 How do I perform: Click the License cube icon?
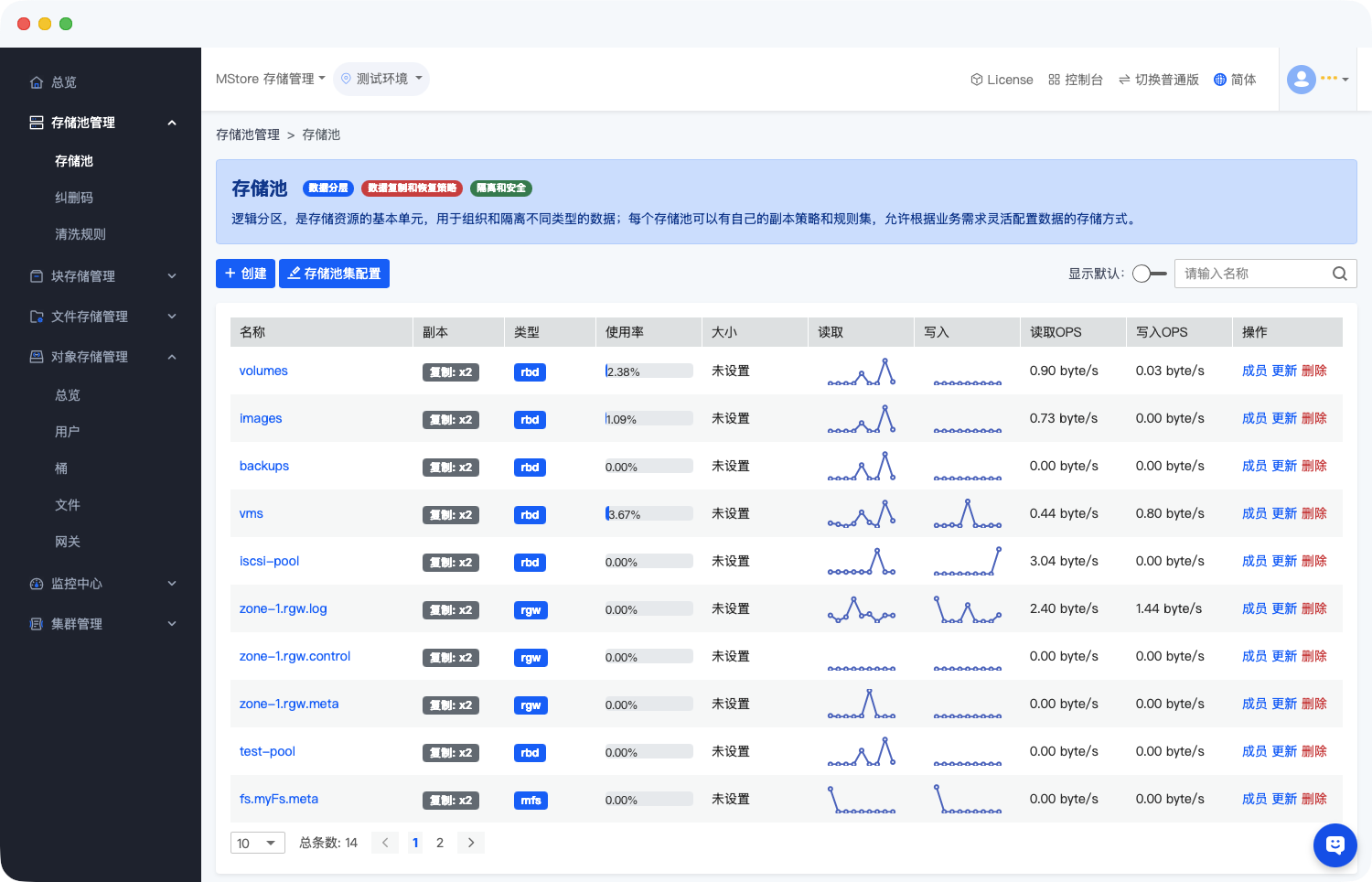(976, 80)
